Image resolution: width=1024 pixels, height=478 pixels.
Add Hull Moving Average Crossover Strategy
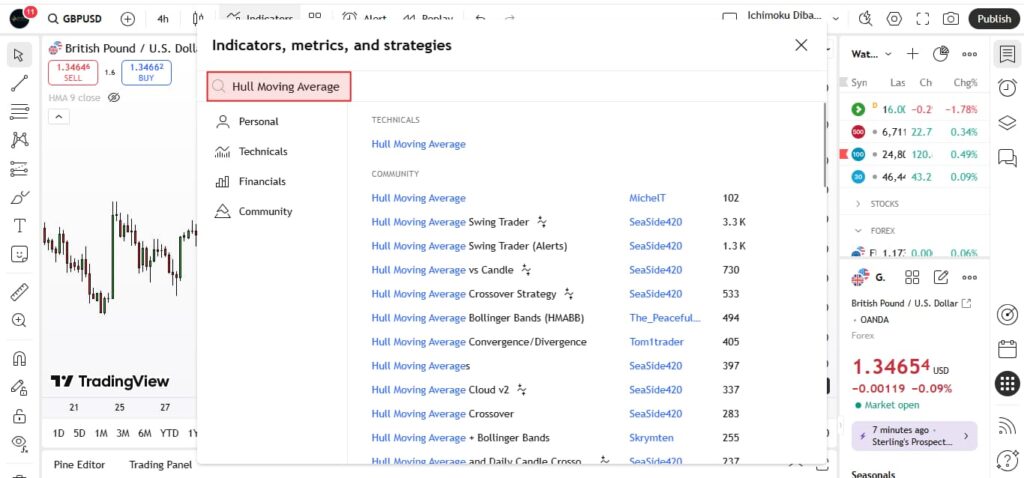click(463, 294)
